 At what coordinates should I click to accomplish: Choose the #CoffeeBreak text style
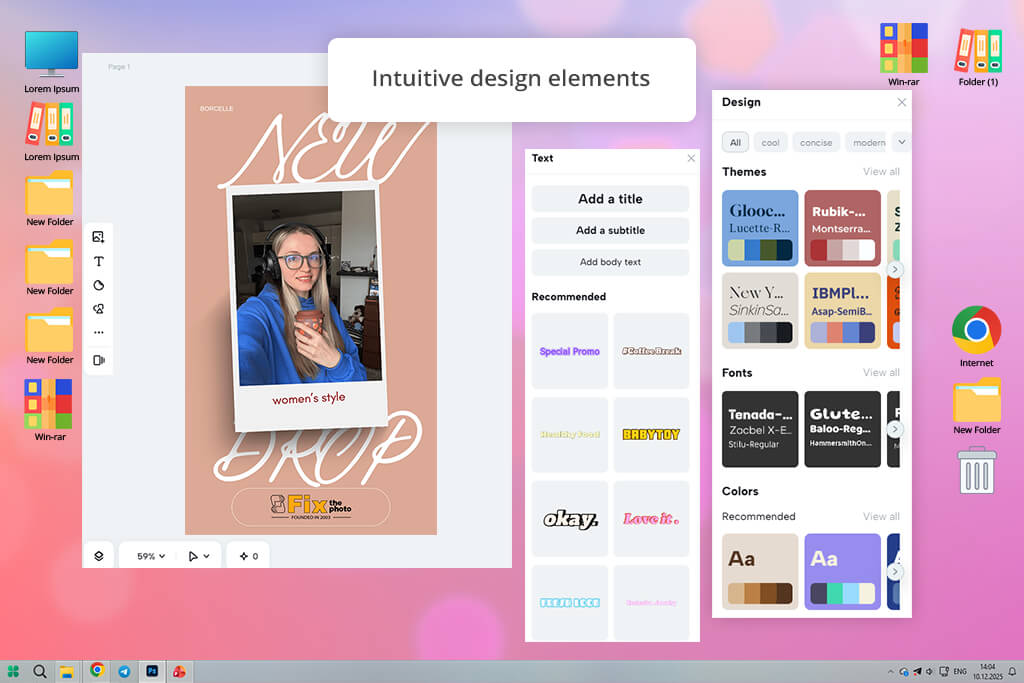point(651,351)
